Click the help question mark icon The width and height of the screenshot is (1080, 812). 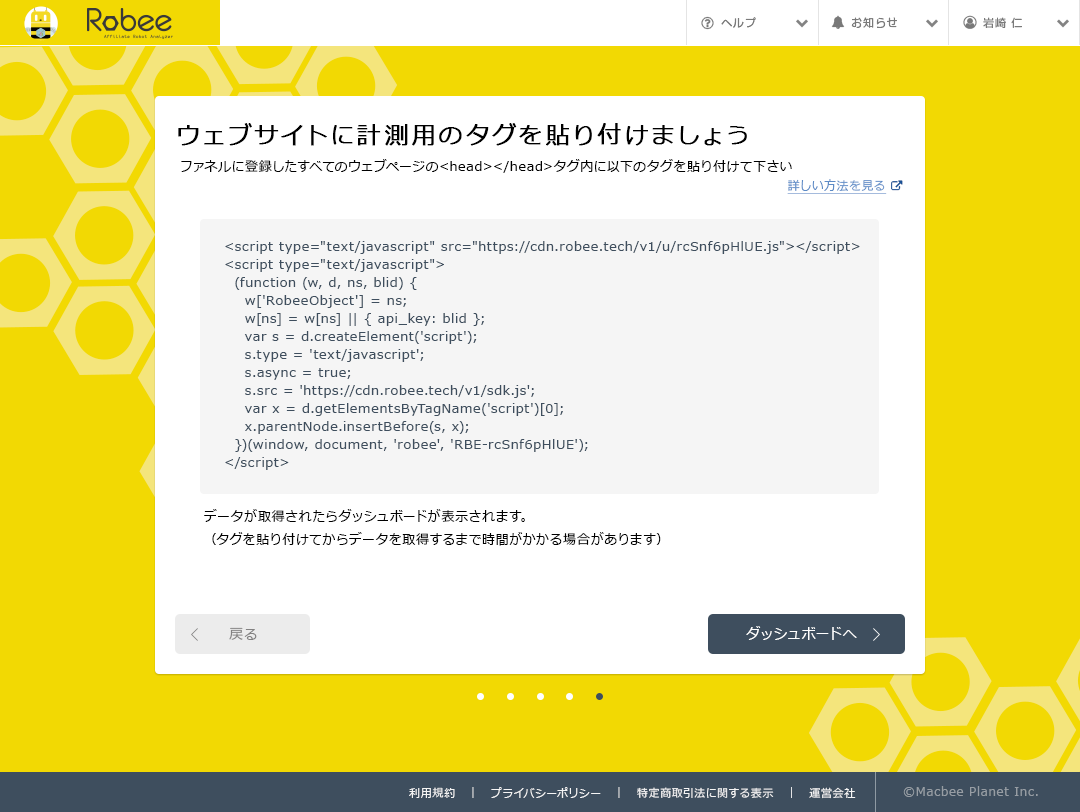tap(707, 23)
